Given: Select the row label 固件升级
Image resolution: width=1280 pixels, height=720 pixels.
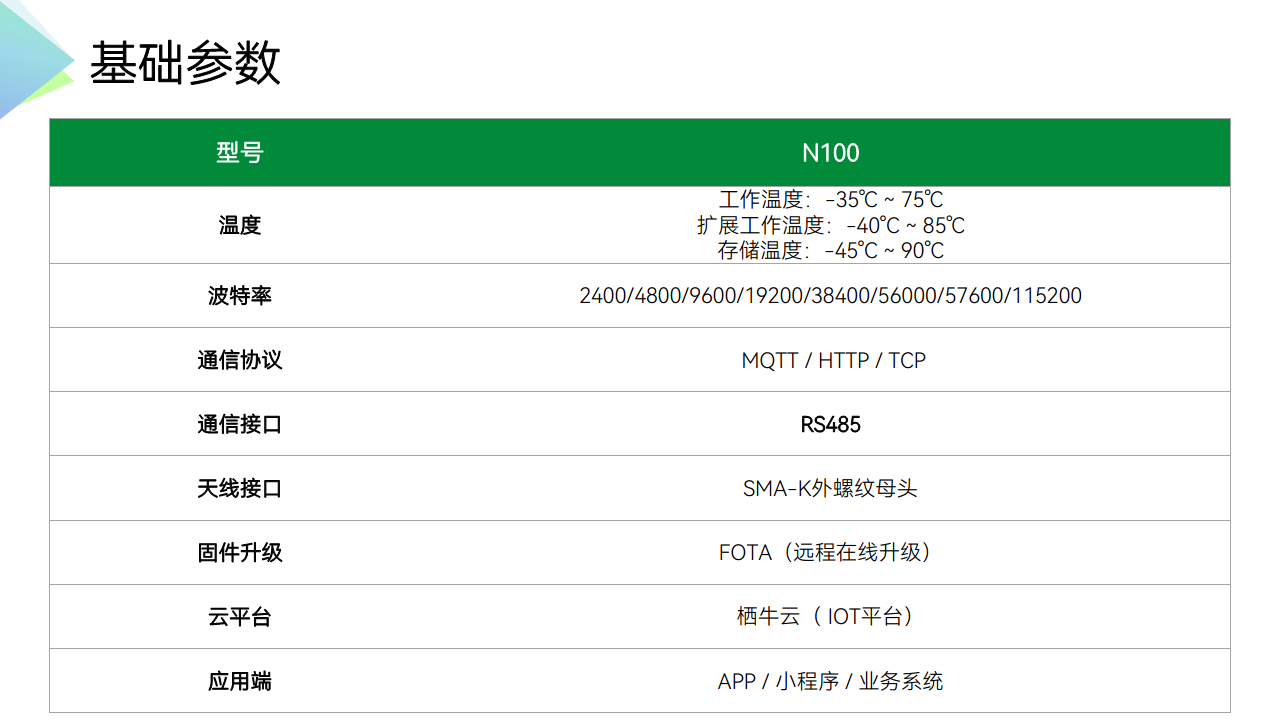Looking at the screenshot, I should tap(240, 552).
